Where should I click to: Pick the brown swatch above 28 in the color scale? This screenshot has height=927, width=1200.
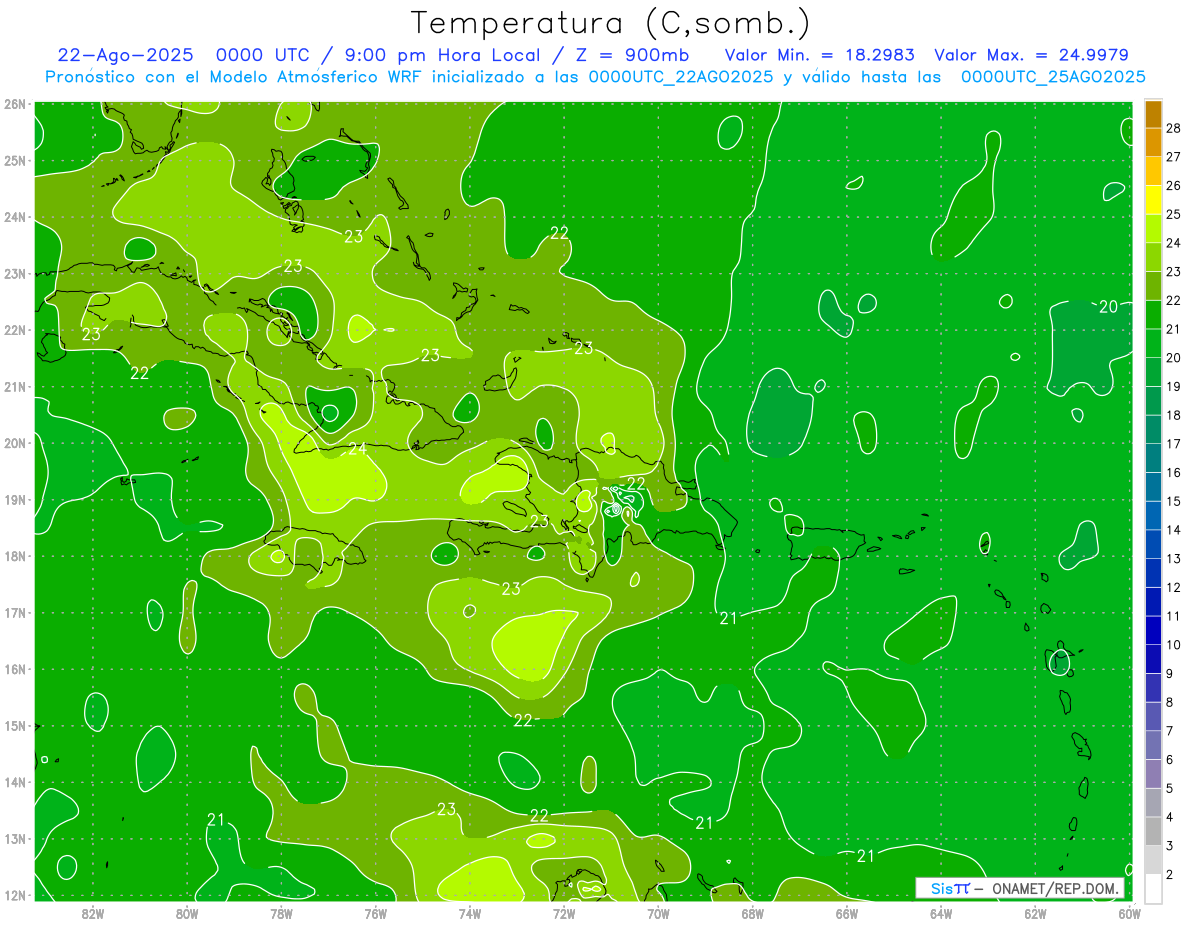click(x=1153, y=113)
